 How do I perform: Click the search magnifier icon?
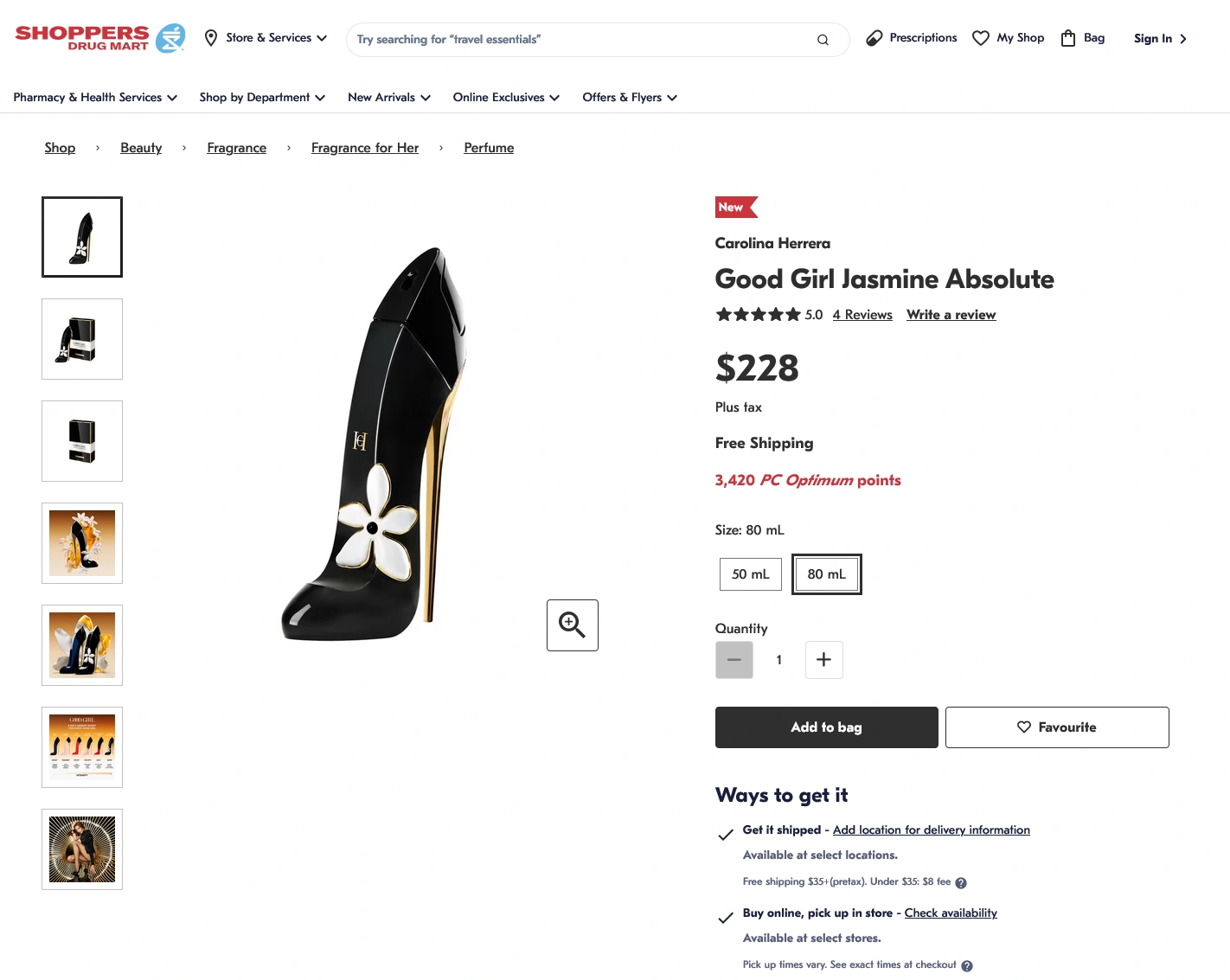pyautogui.click(x=823, y=40)
